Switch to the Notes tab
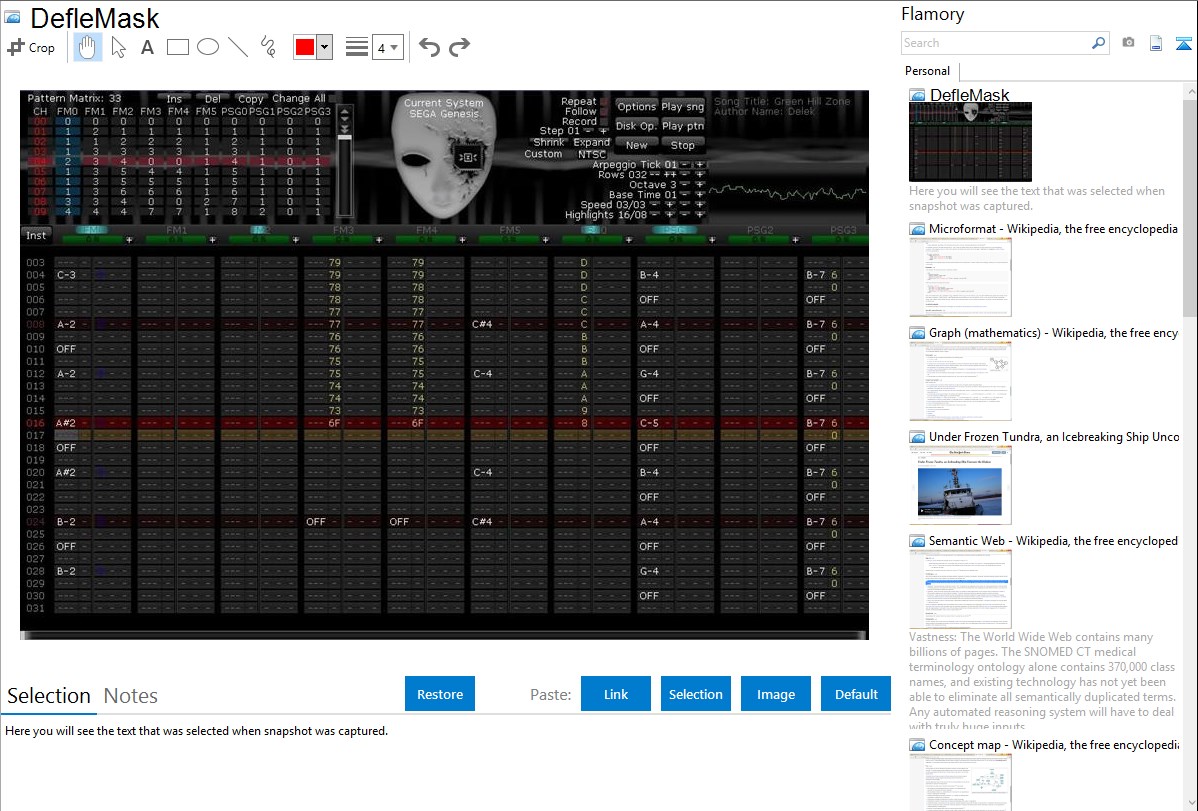 (131, 696)
